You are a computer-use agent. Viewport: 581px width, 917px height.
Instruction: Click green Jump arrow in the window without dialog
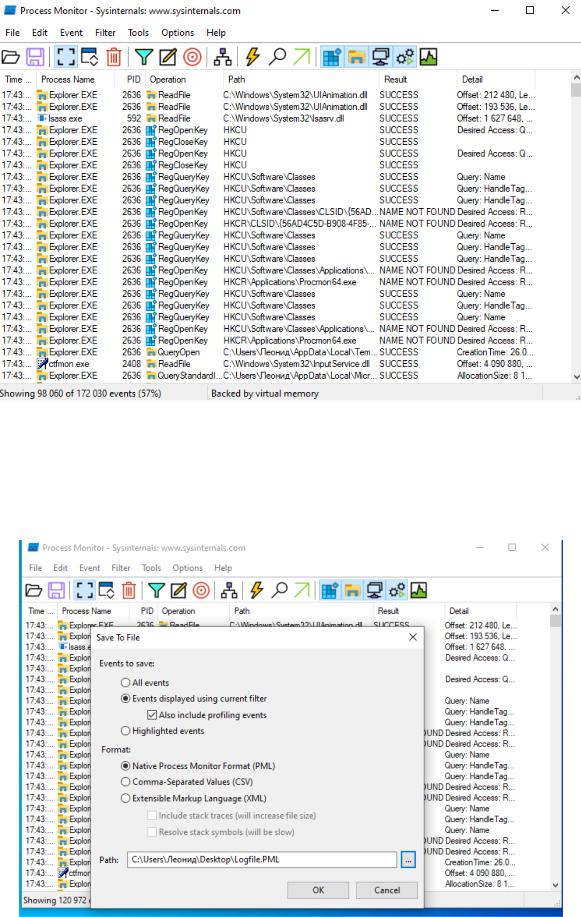(x=301, y=57)
